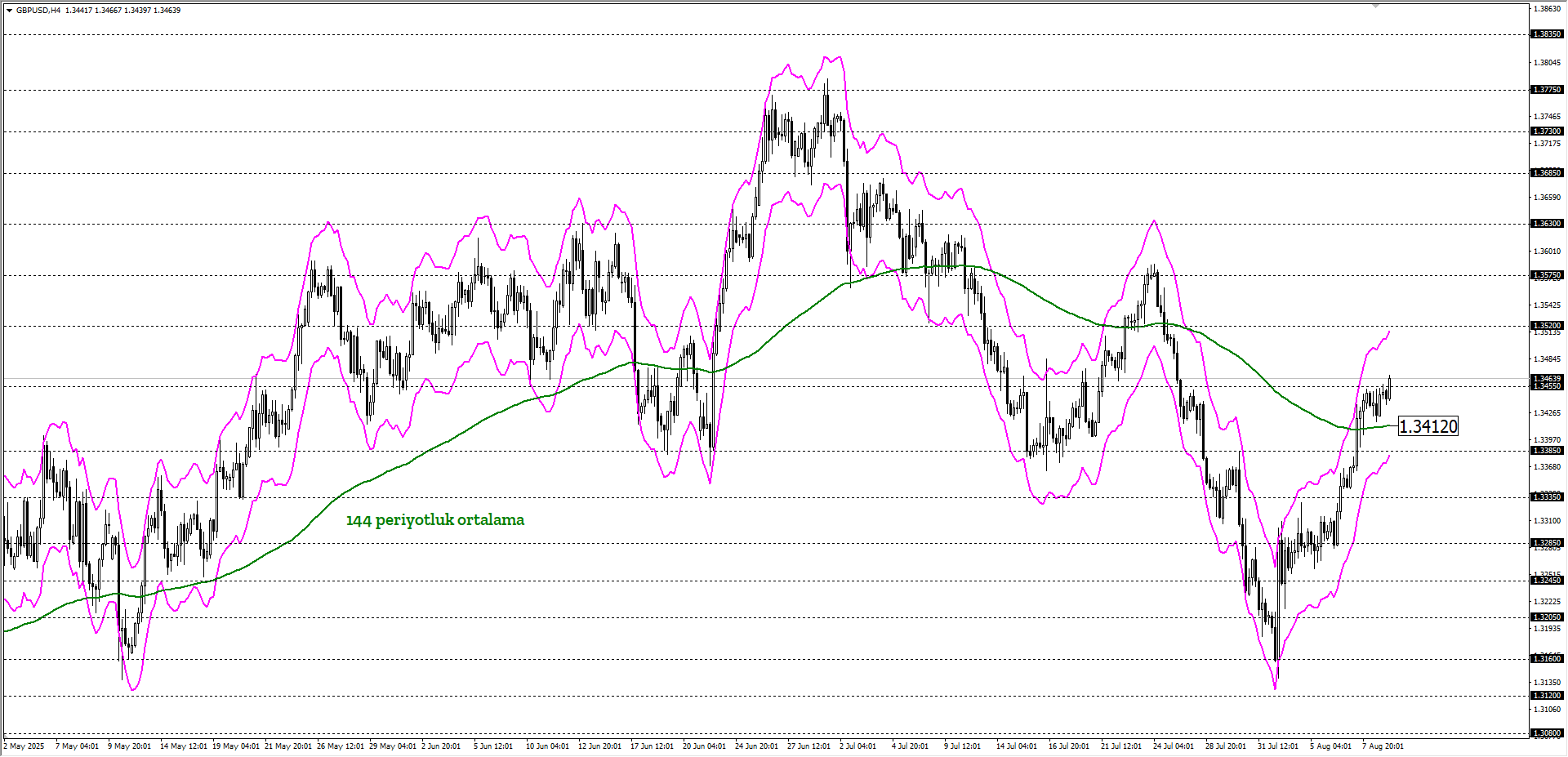Click the 1.37300 horizontal line price tag

tap(1547, 131)
